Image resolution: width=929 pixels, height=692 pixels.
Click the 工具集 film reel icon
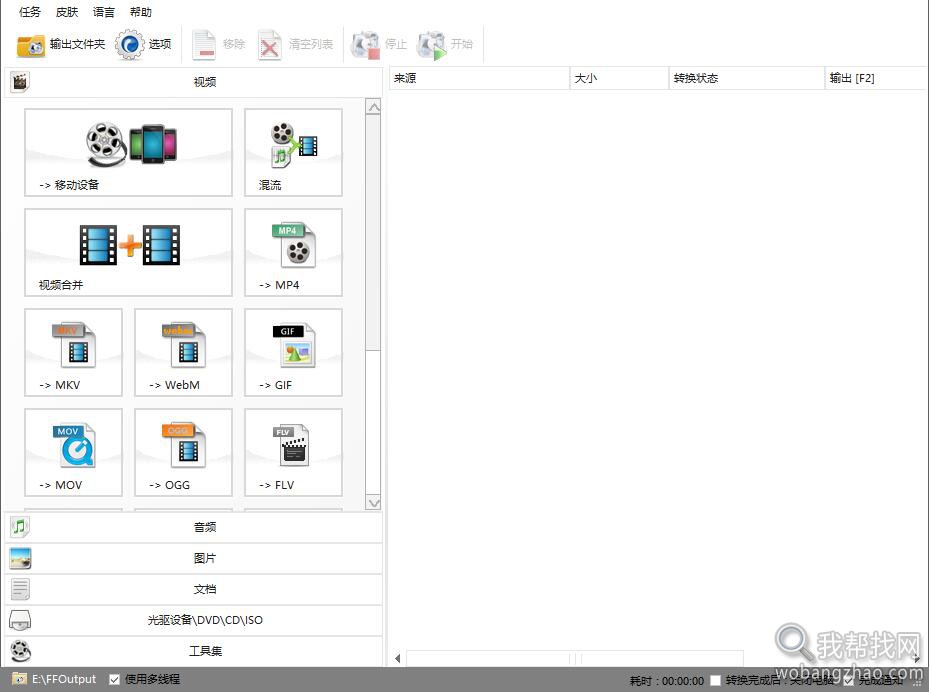tap(20, 651)
